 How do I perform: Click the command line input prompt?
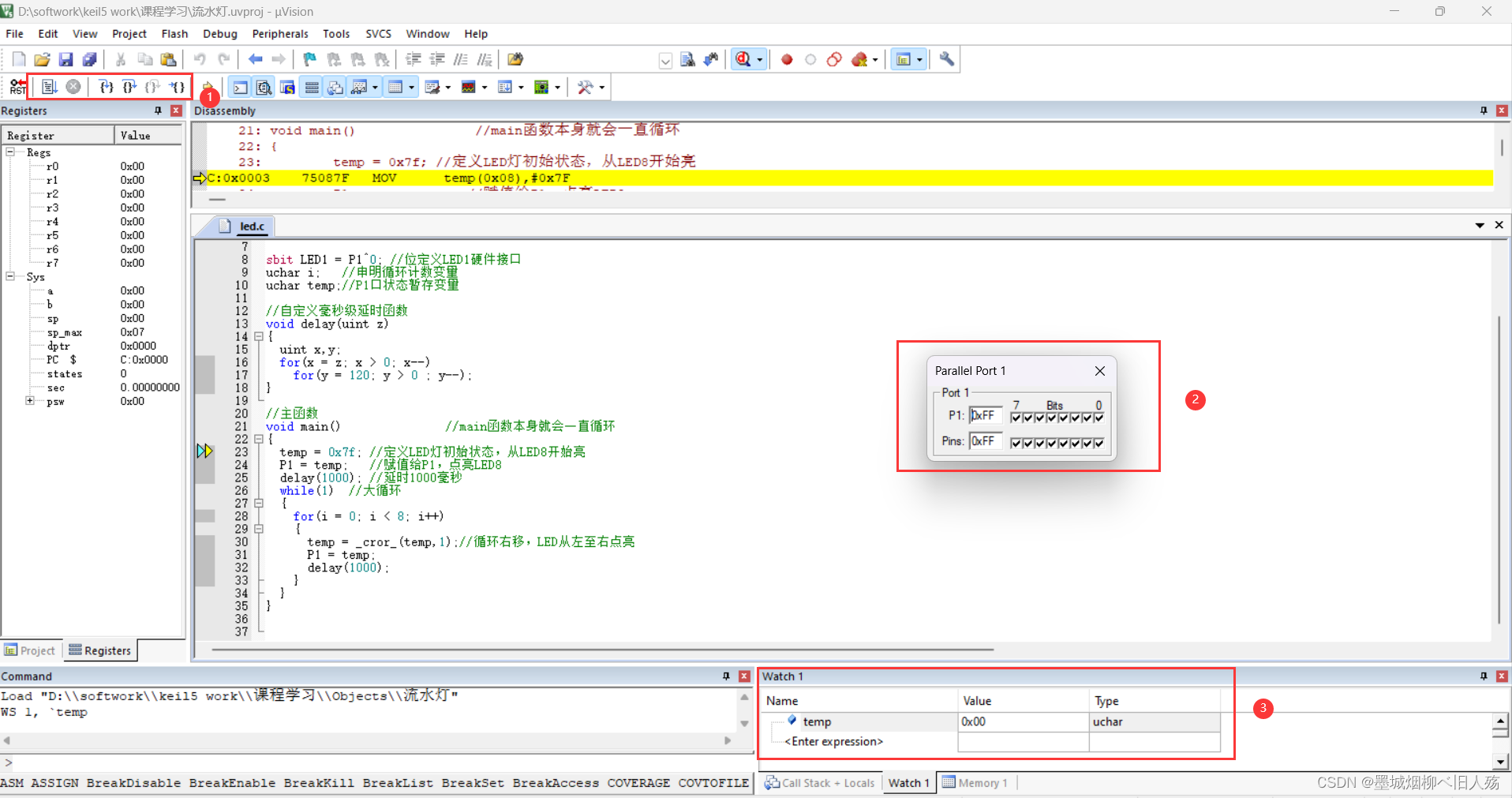pyautogui.click(x=377, y=762)
